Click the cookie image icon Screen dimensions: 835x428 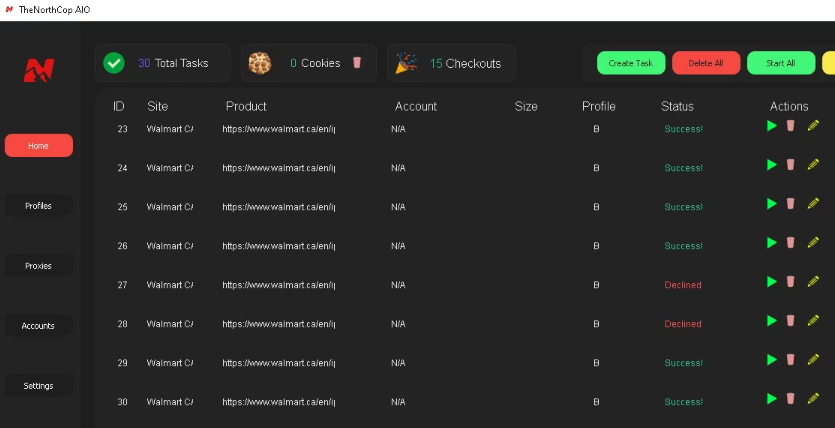pyautogui.click(x=260, y=63)
